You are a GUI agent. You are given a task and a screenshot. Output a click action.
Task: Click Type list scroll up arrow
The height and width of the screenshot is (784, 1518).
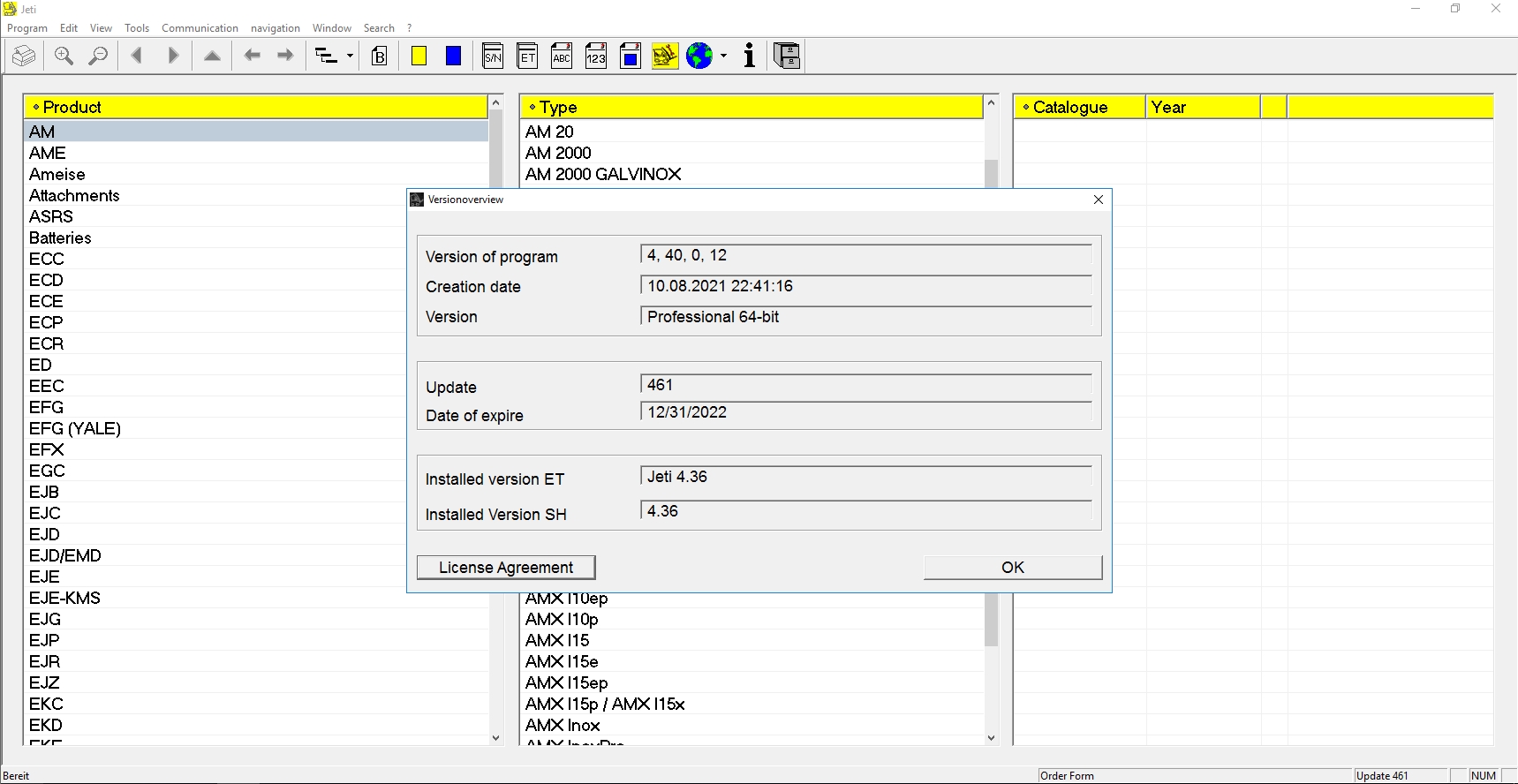pos(991,103)
